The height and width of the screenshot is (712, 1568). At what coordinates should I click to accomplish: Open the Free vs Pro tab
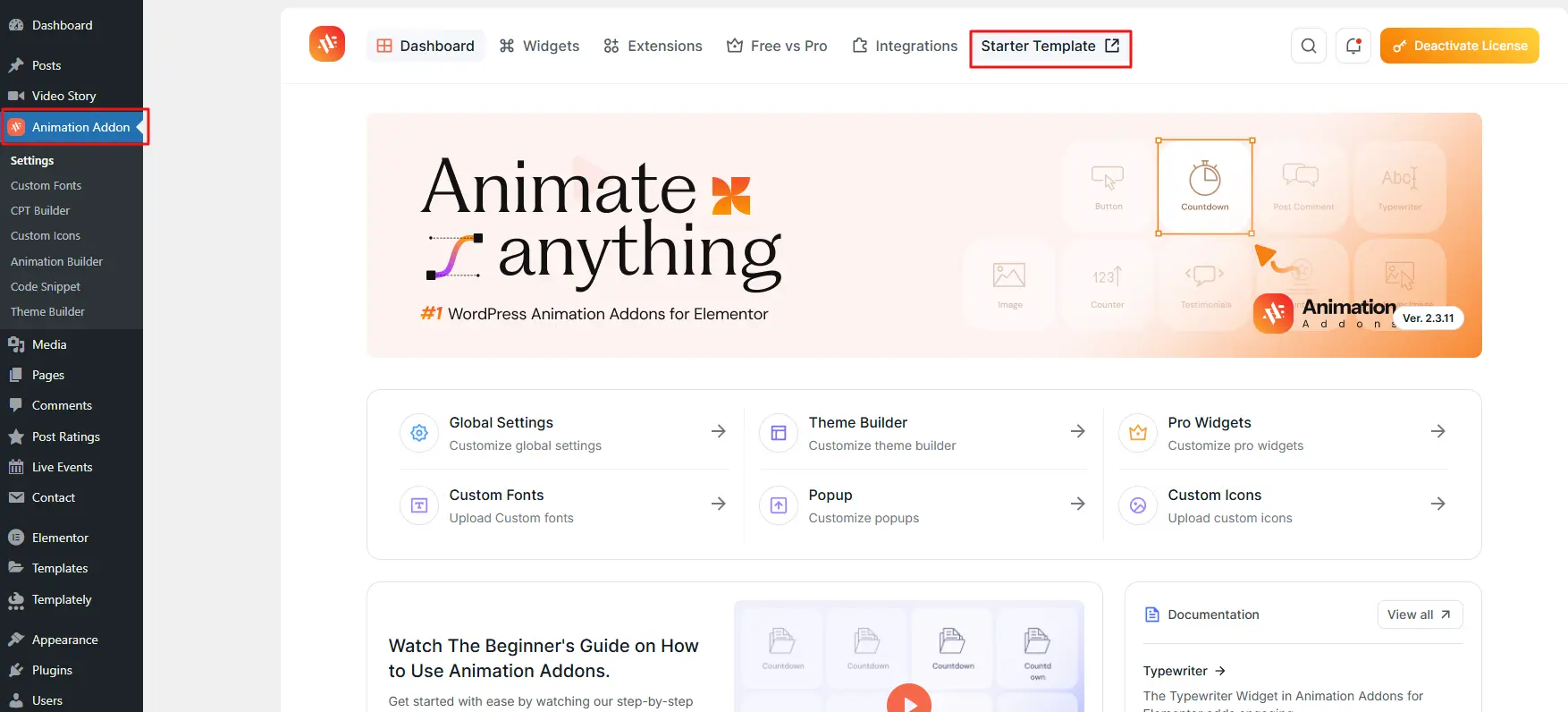point(776,46)
